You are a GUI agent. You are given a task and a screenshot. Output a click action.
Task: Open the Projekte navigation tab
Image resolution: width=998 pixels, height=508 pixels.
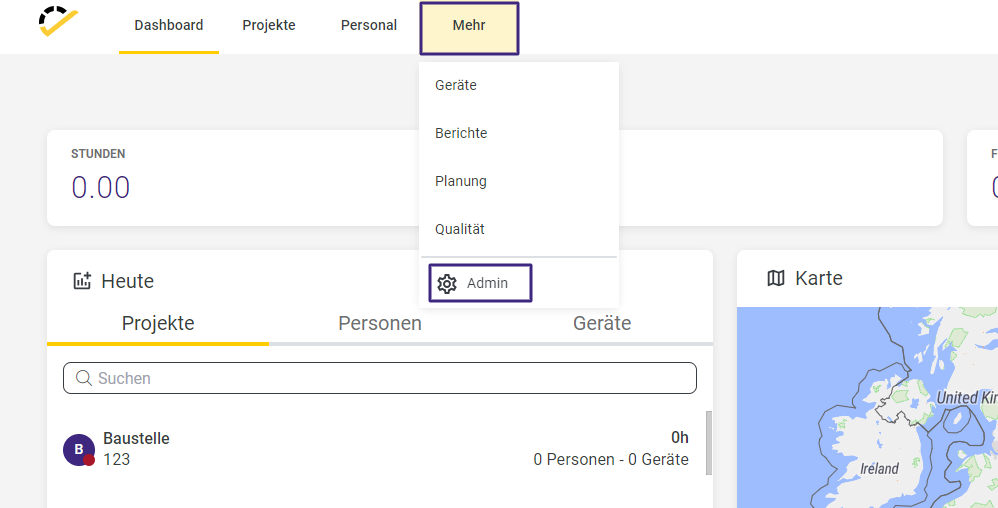click(x=269, y=26)
